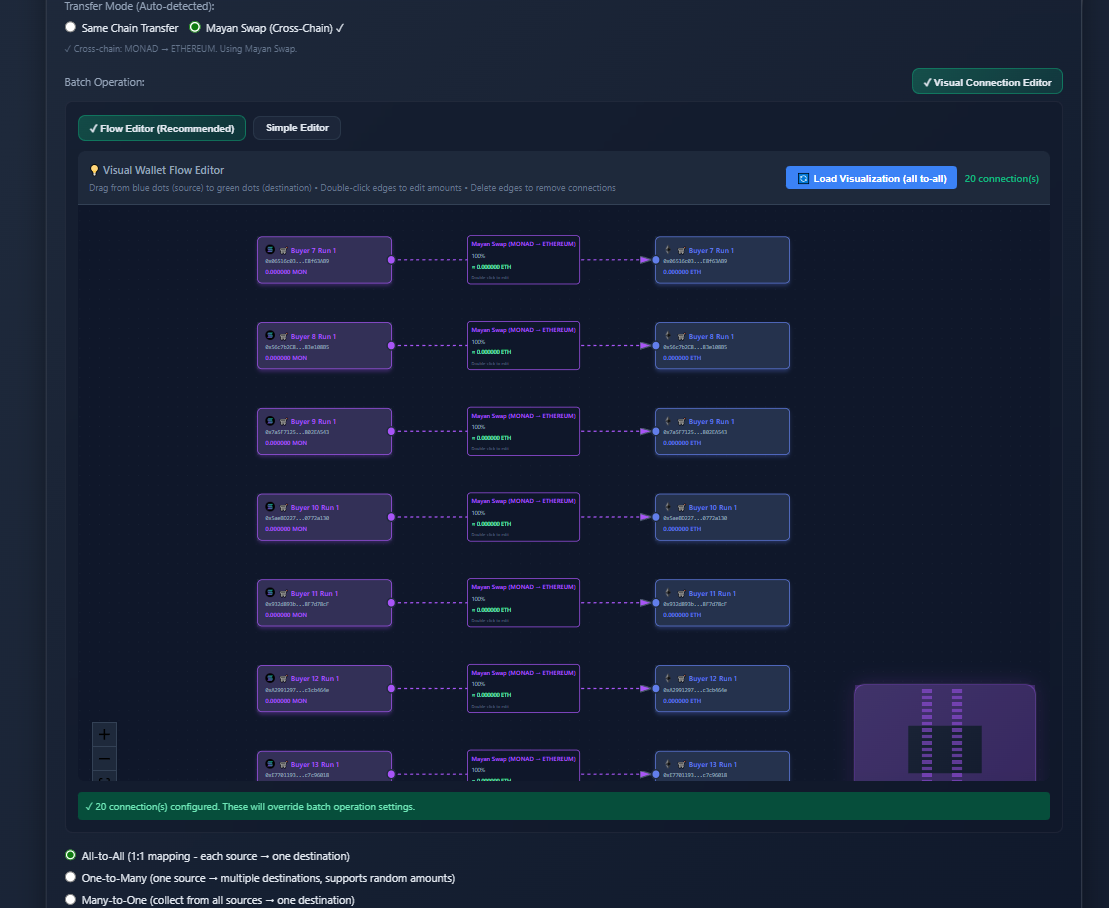1109x908 pixels.
Task: Click the Mayan Swap edge box for Buyer 7
Action: [523, 260]
